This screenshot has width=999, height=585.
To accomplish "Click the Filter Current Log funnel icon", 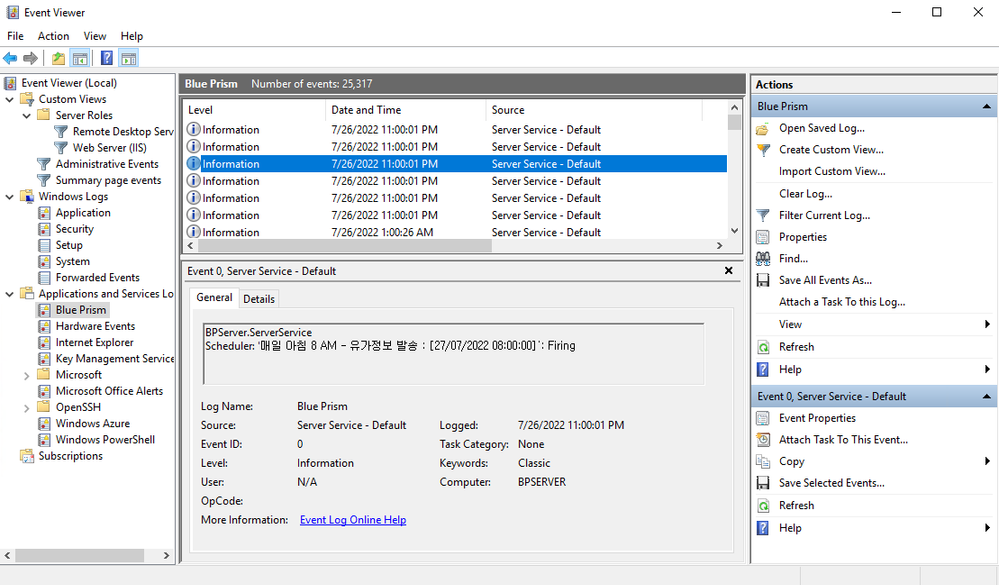I will pyautogui.click(x=763, y=215).
